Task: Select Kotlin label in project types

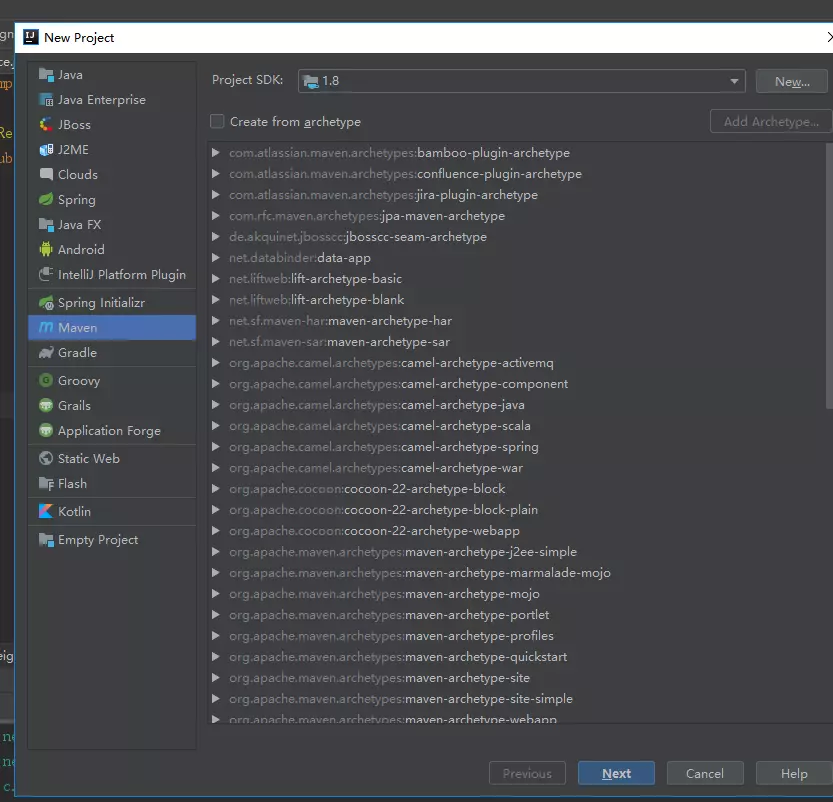Action: point(74,511)
